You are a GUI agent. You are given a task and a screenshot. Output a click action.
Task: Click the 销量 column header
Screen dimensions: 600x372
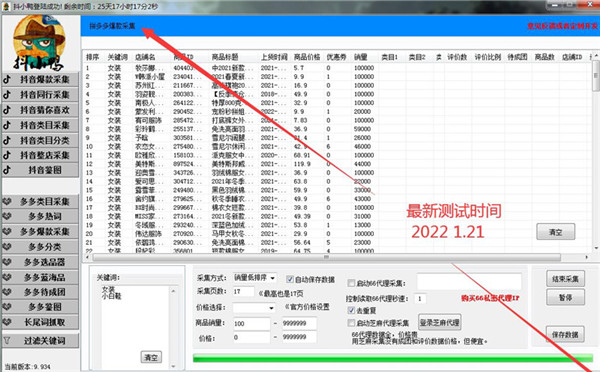pos(361,57)
